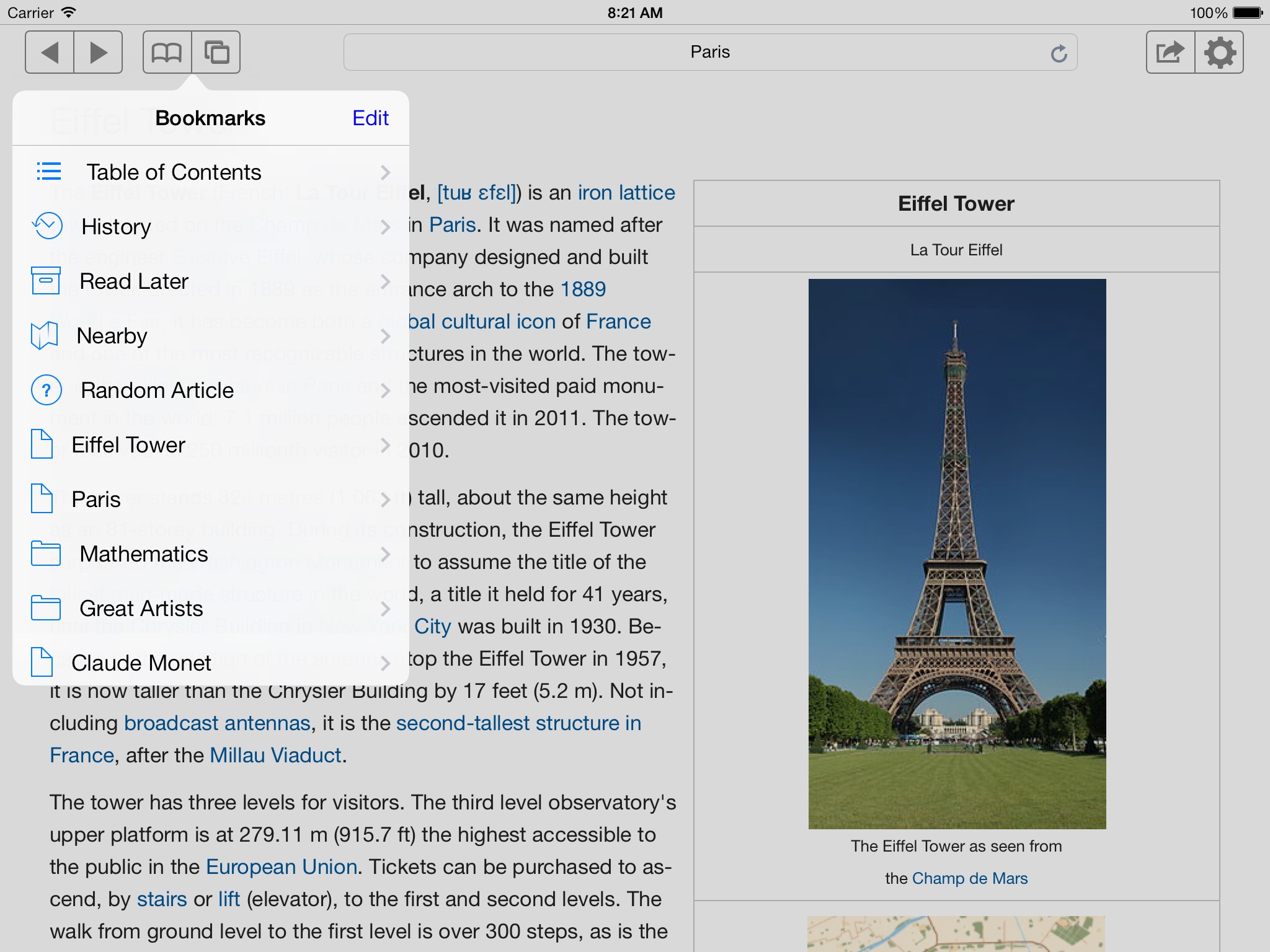
Task: Reload the page with the refresh icon
Action: coord(1059,53)
